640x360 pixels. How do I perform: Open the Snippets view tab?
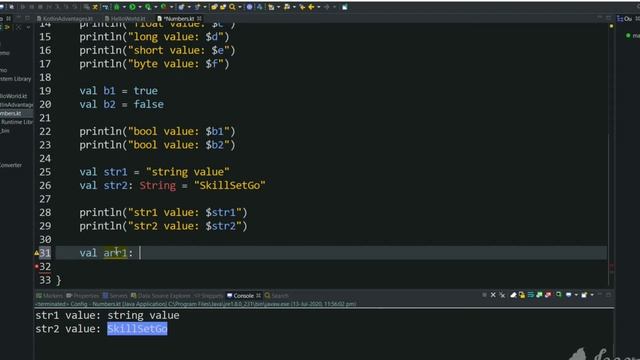click(209, 296)
